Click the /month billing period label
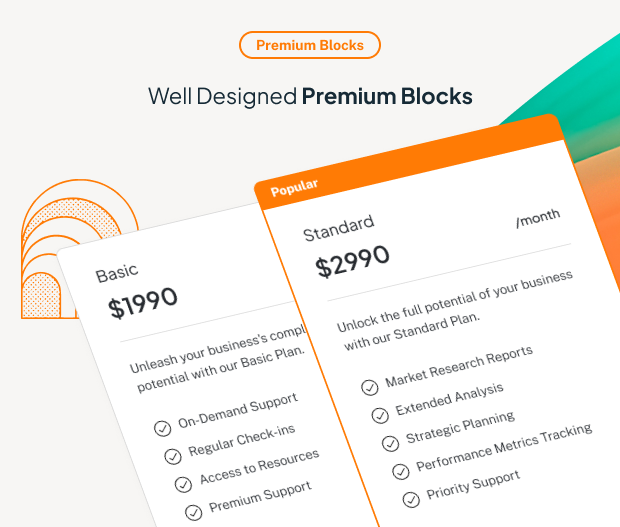Viewport: 620px width, 527px height. point(538,216)
